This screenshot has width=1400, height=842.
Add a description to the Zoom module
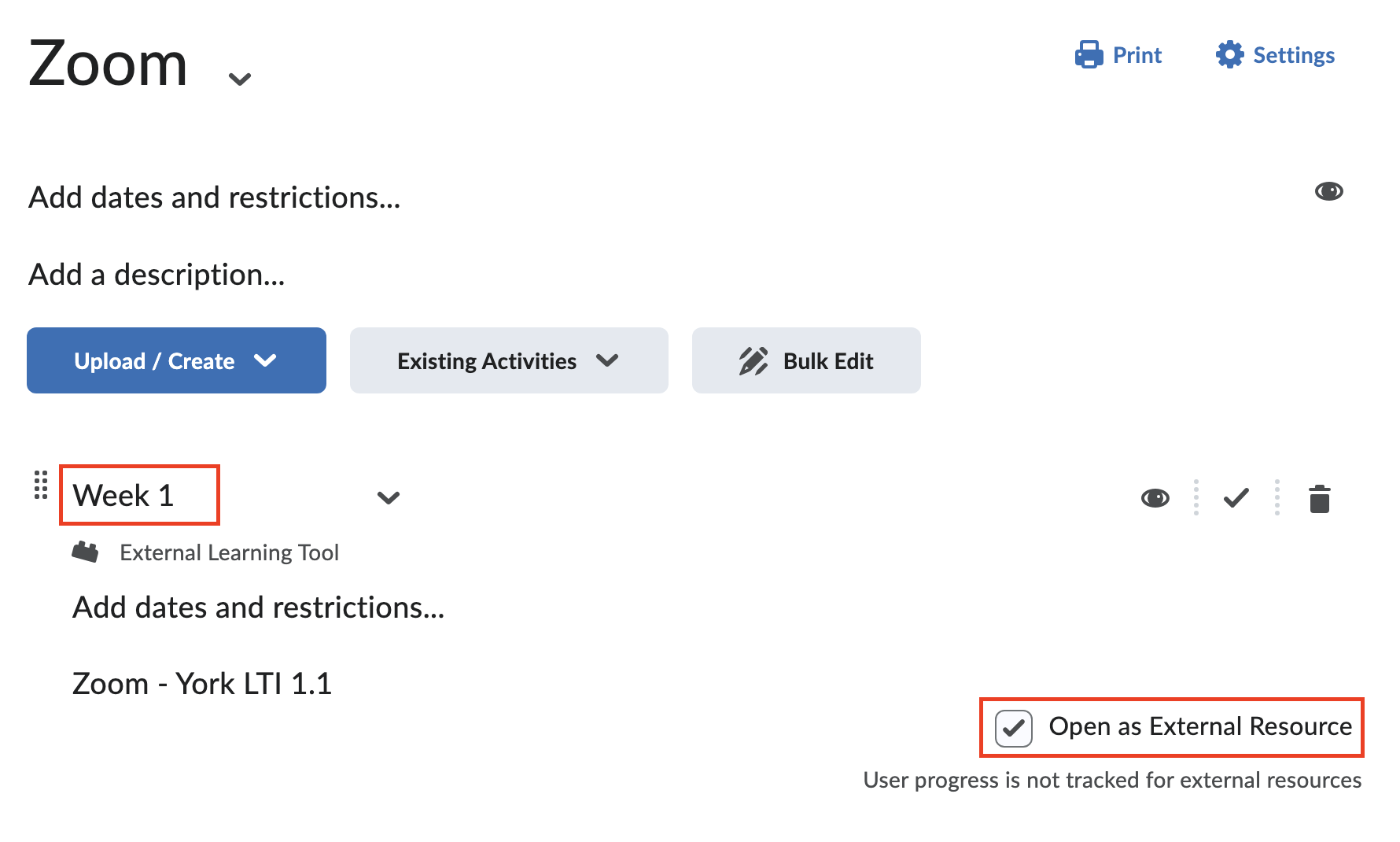coord(157,275)
